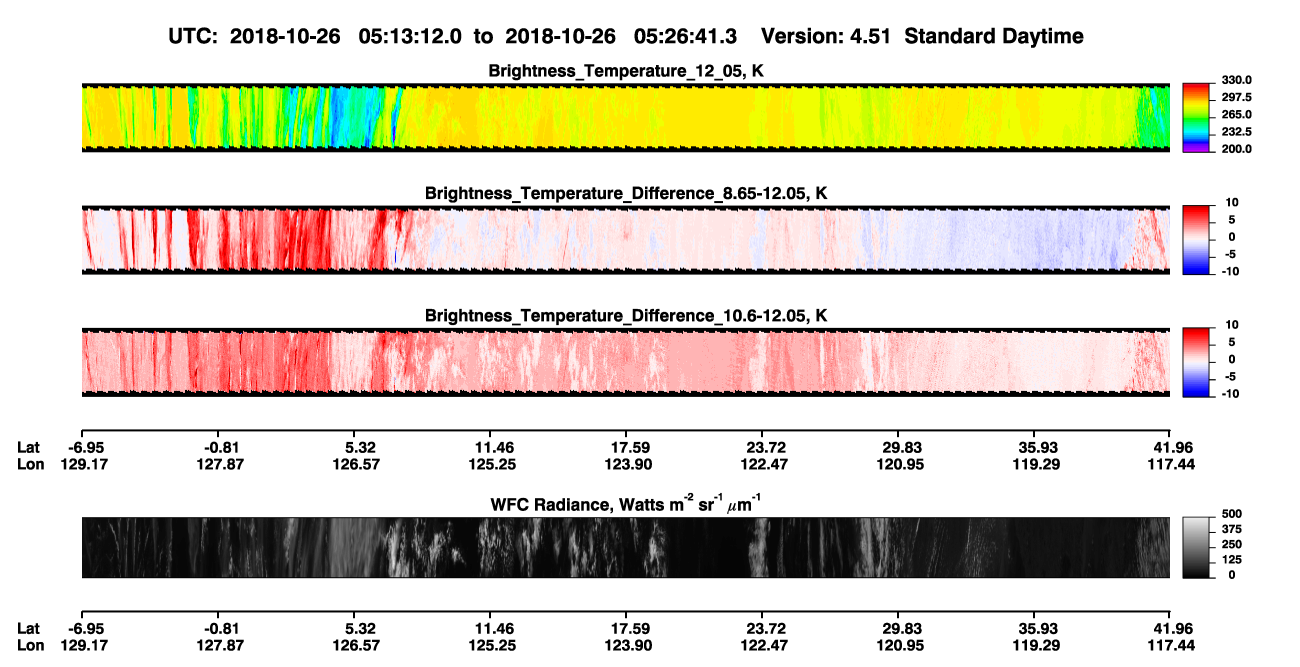1300x667 pixels.
Task: Click the 'Brightness_Temperature_Difference_10.6-12.05, K' title
Action: 626,315
